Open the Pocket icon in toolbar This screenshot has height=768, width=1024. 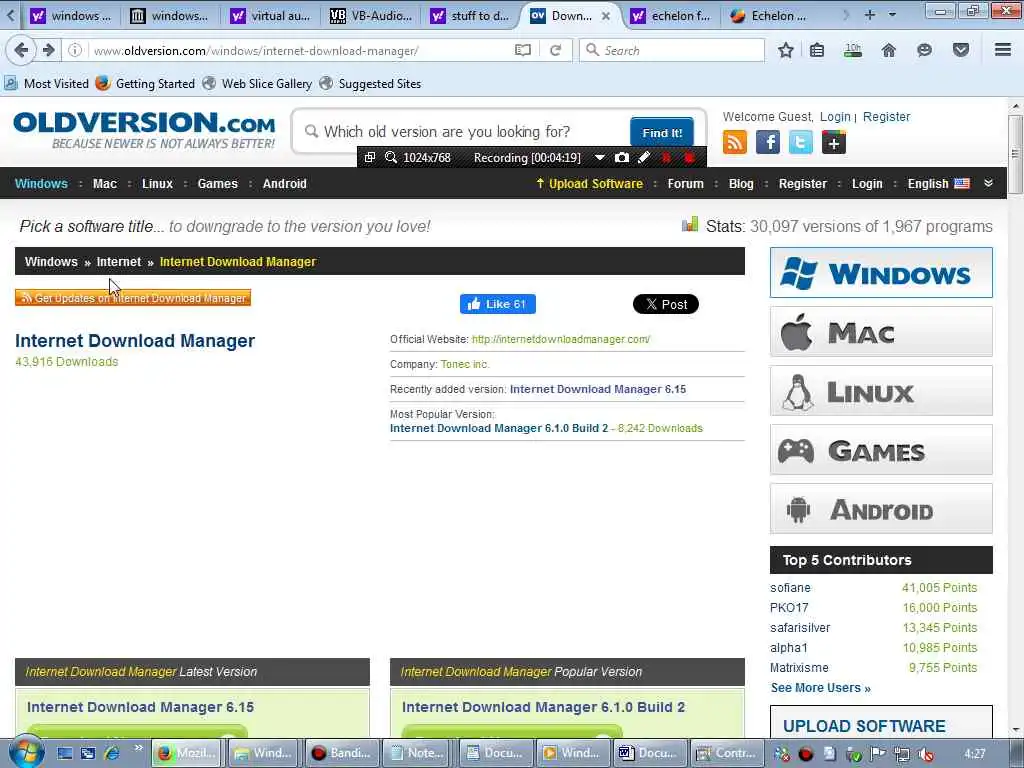[961, 50]
